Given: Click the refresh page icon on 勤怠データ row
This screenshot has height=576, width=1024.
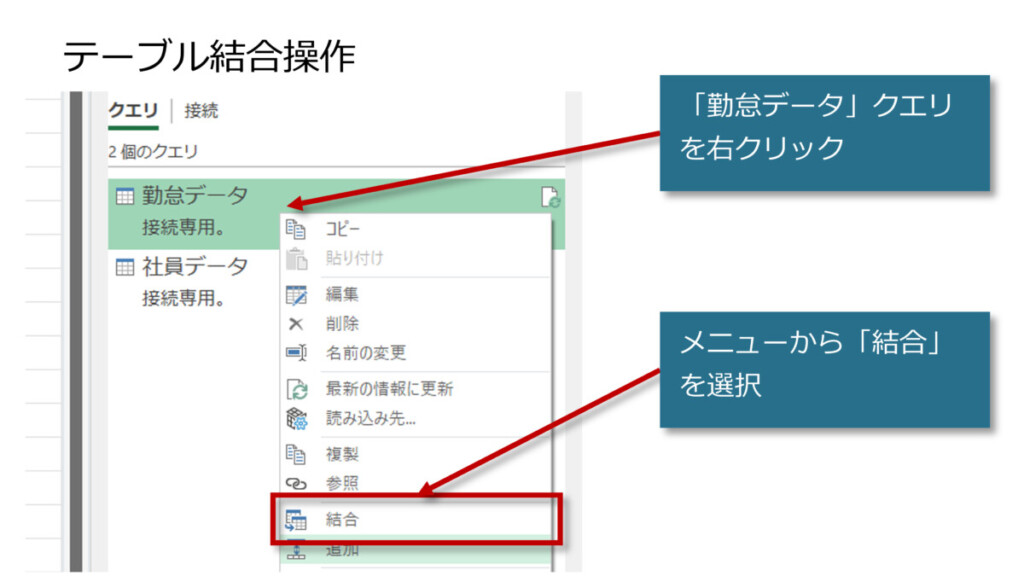Looking at the screenshot, I should (x=549, y=198).
